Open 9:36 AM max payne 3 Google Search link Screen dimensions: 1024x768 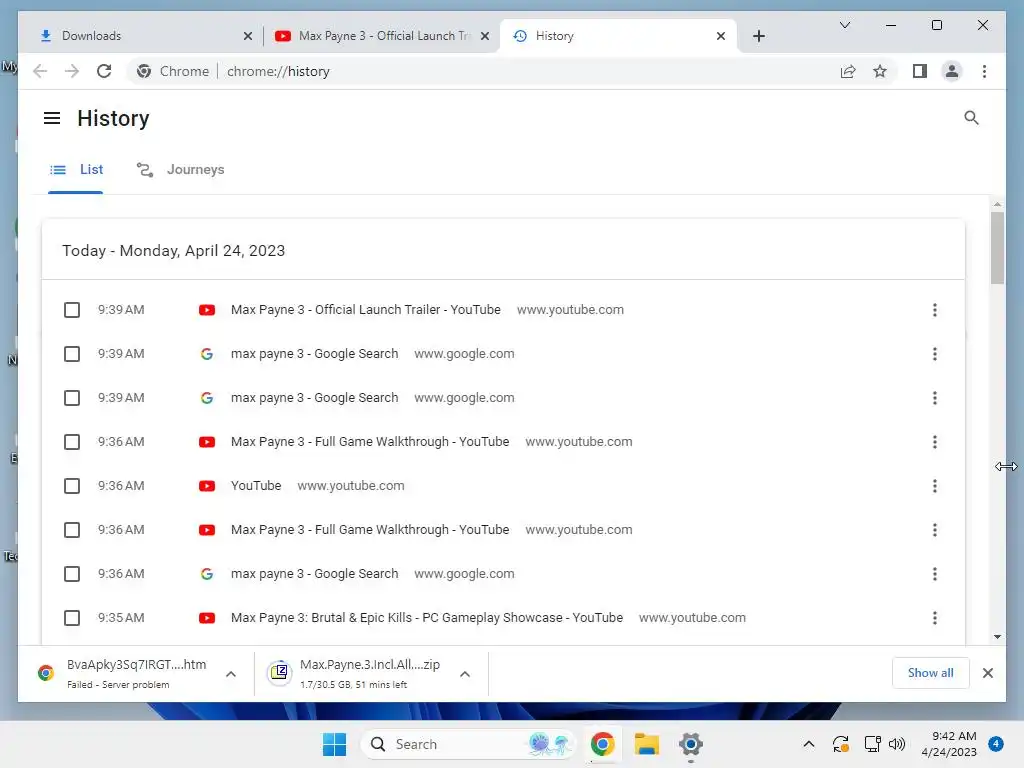click(314, 574)
